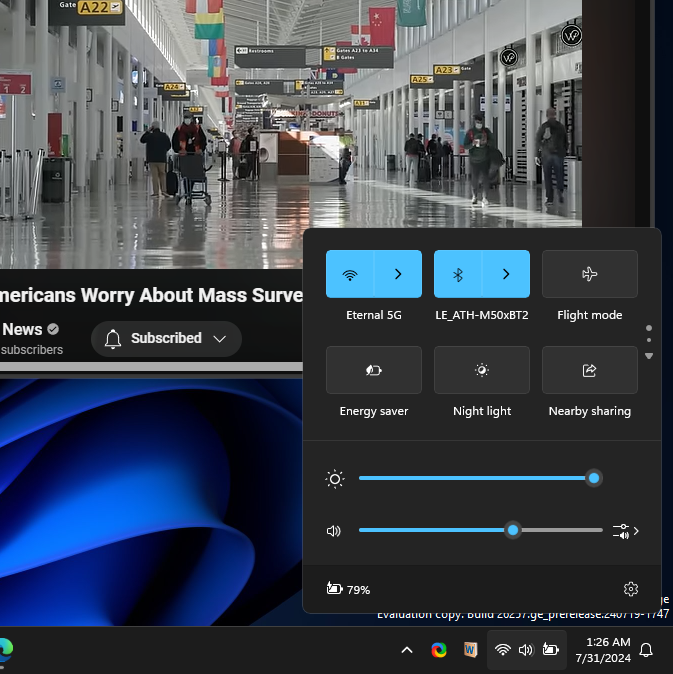Click the Microsoft Edge taskbar icon
Image resolution: width=673 pixels, height=674 pixels.
[4, 650]
